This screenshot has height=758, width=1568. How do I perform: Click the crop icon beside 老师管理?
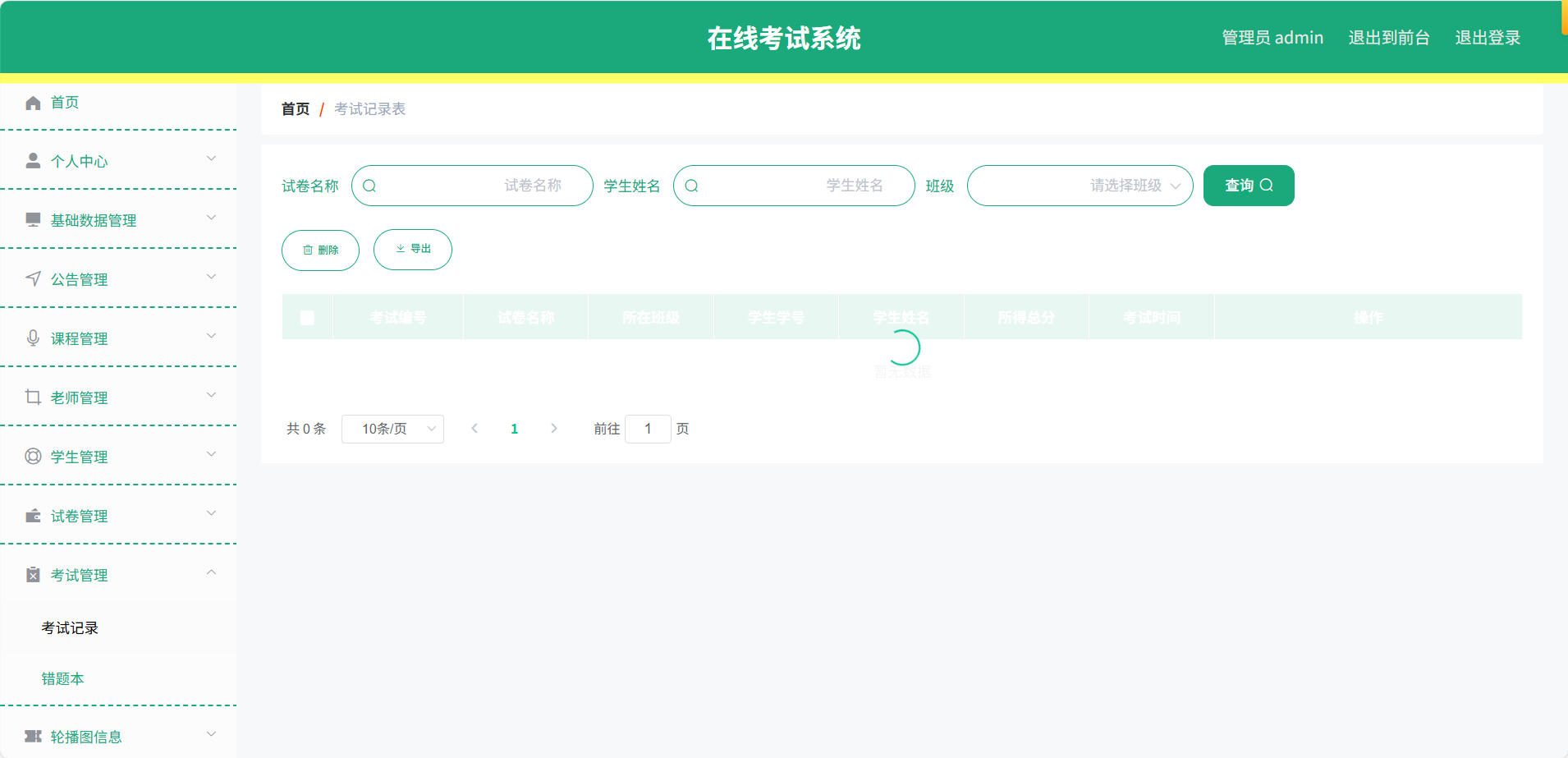tap(33, 397)
